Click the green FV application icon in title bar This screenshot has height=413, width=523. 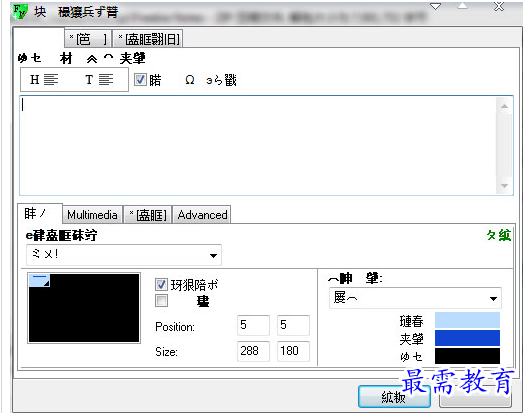20,11
